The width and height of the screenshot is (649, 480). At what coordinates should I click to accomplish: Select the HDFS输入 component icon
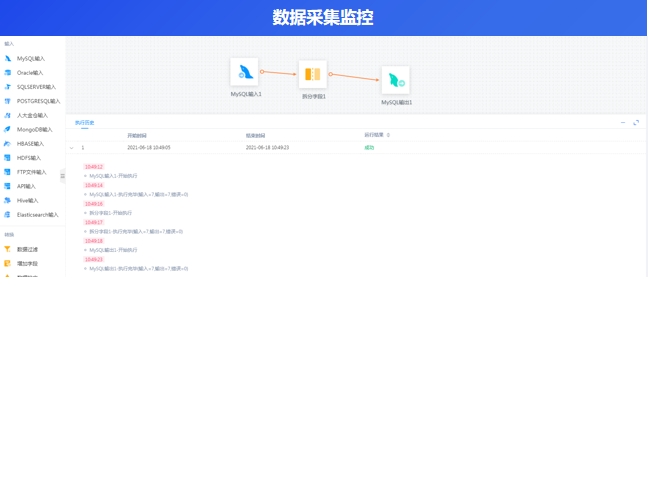[7, 158]
